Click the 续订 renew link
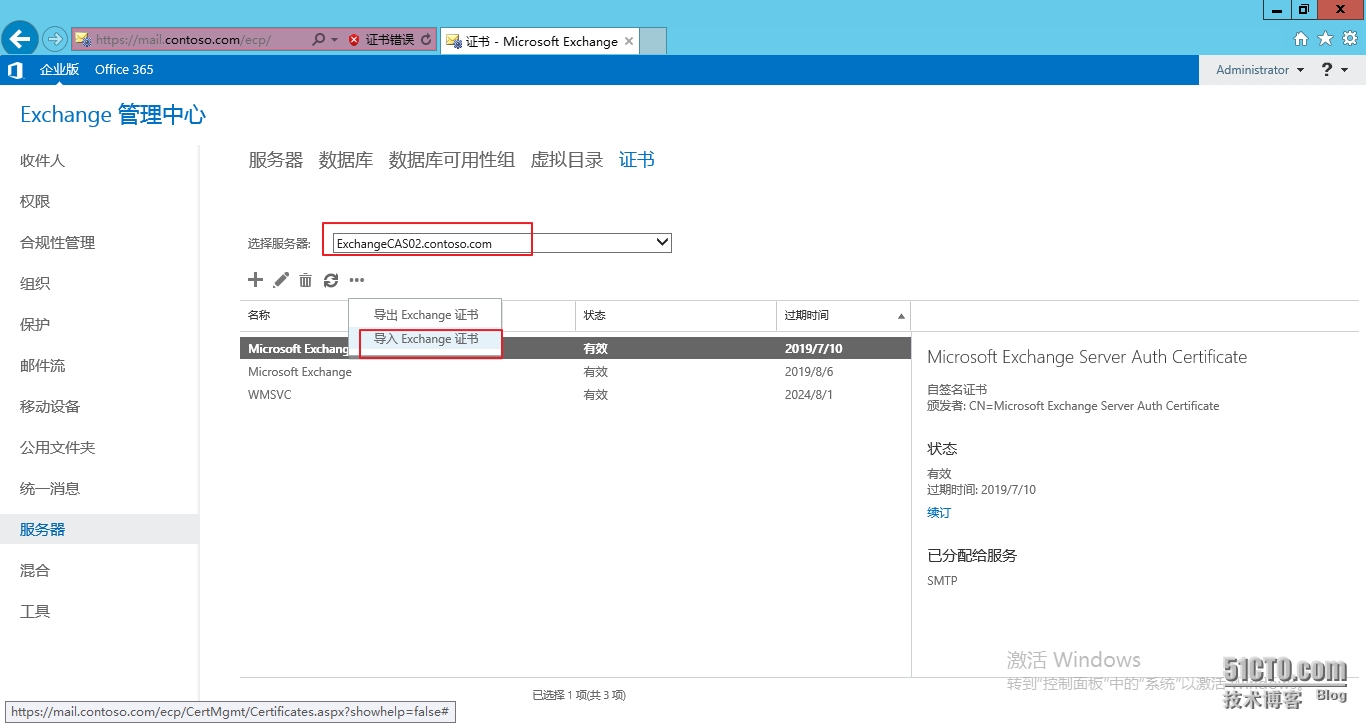 coord(938,512)
